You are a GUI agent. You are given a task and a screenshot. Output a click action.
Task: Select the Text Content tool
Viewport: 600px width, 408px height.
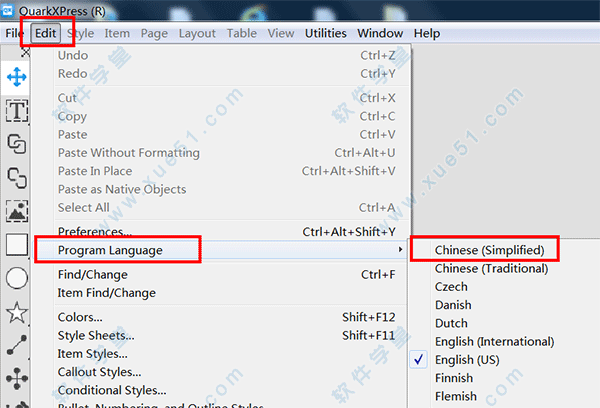(x=17, y=111)
